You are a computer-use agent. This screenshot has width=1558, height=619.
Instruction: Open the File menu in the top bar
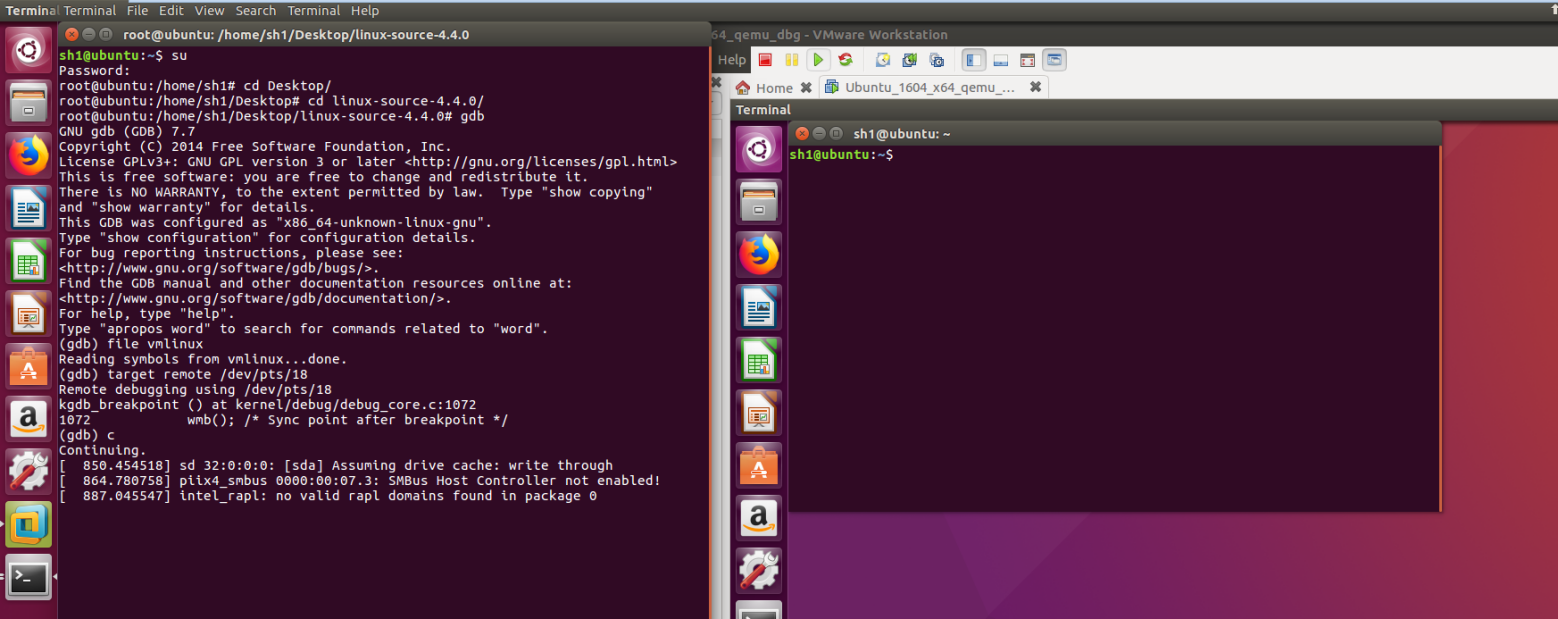138,10
